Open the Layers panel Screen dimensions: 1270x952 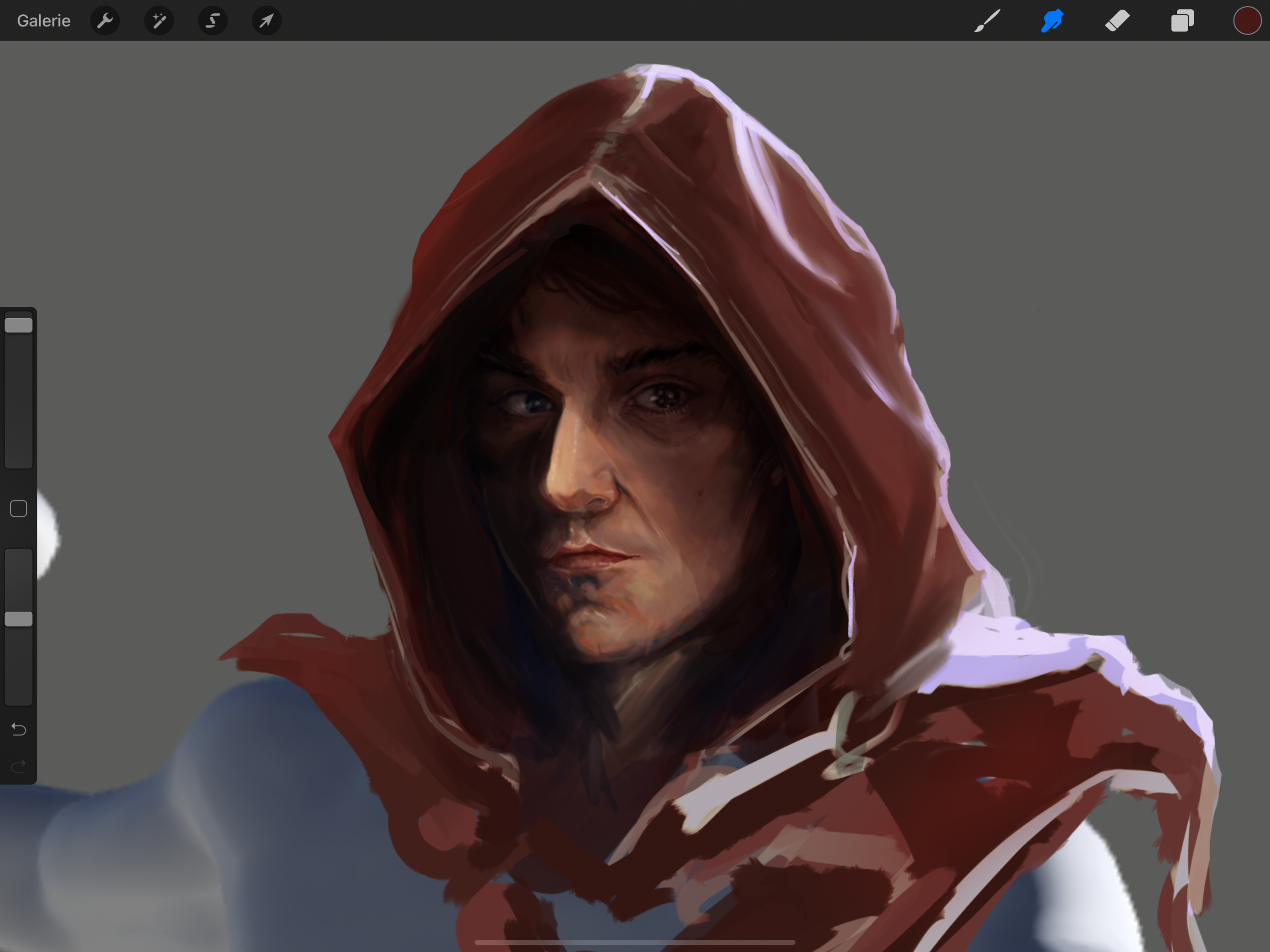pyautogui.click(x=1182, y=21)
